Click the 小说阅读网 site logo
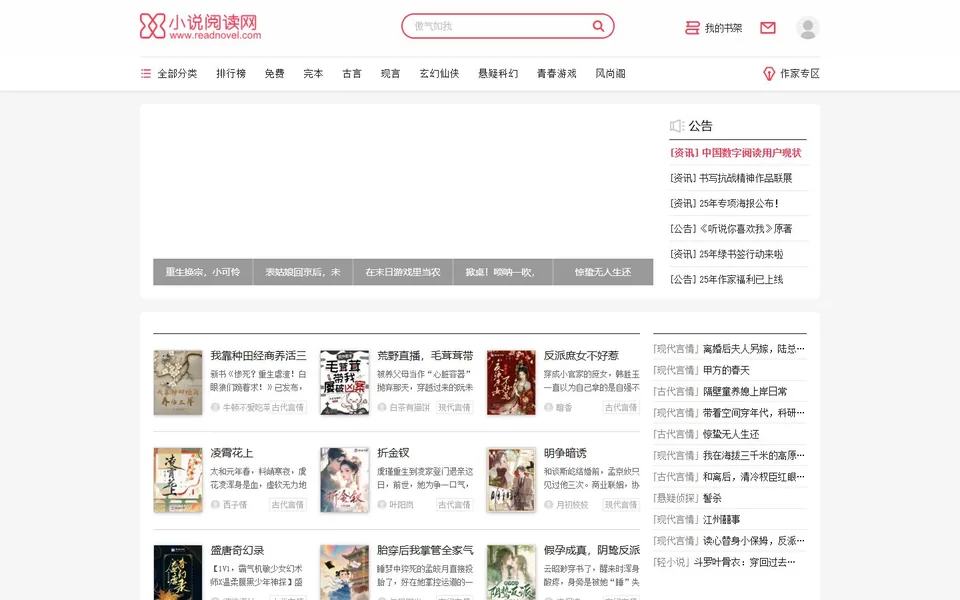Screen dimensions: 960x600 200,26
